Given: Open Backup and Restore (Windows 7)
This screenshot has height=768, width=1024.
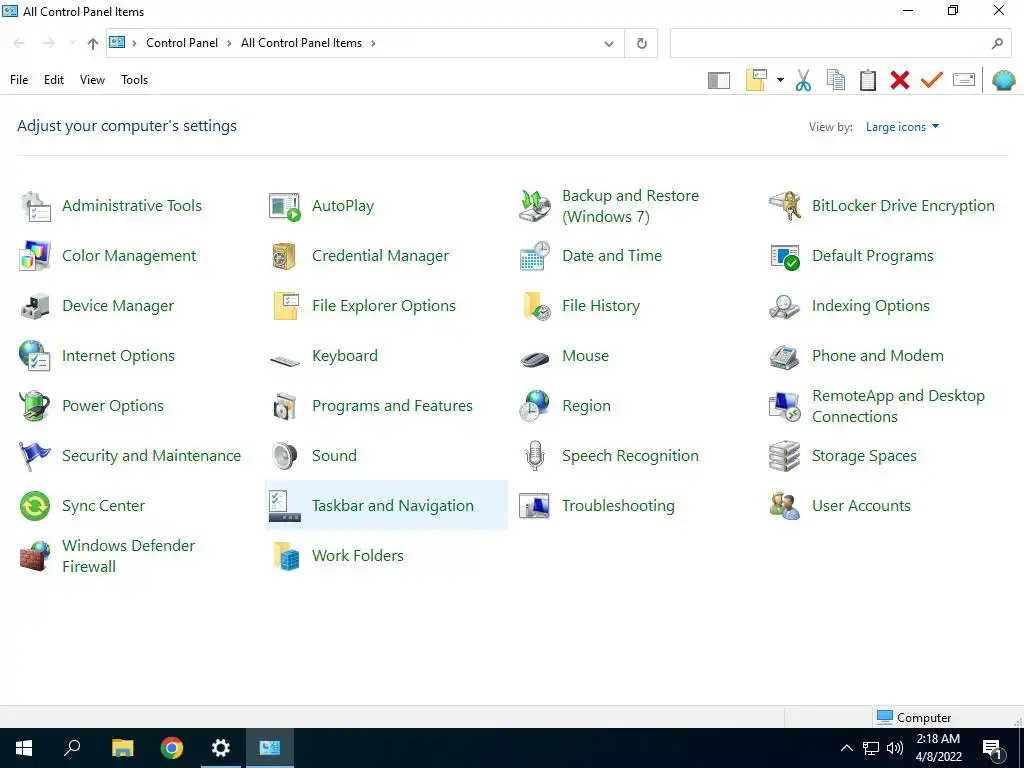Looking at the screenshot, I should [x=609, y=206].
